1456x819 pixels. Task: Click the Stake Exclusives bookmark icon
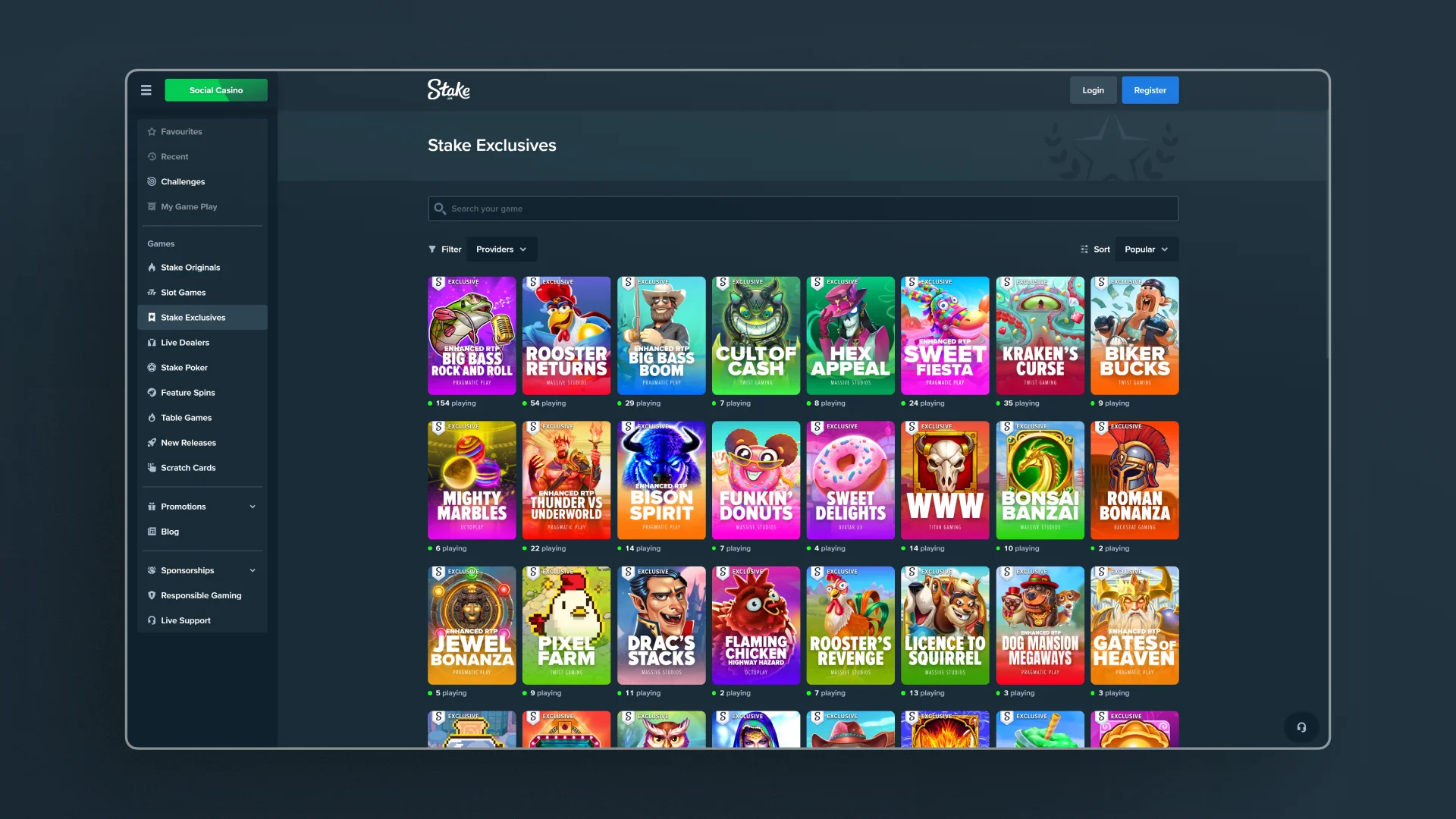(x=152, y=318)
